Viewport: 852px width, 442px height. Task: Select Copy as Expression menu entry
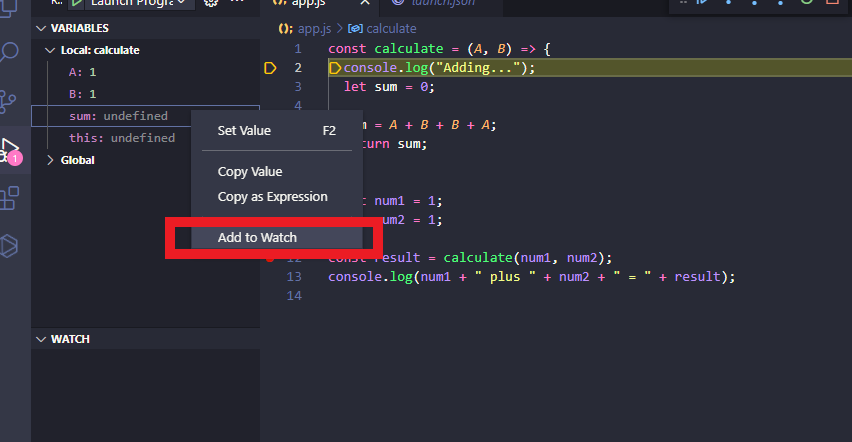click(x=272, y=197)
